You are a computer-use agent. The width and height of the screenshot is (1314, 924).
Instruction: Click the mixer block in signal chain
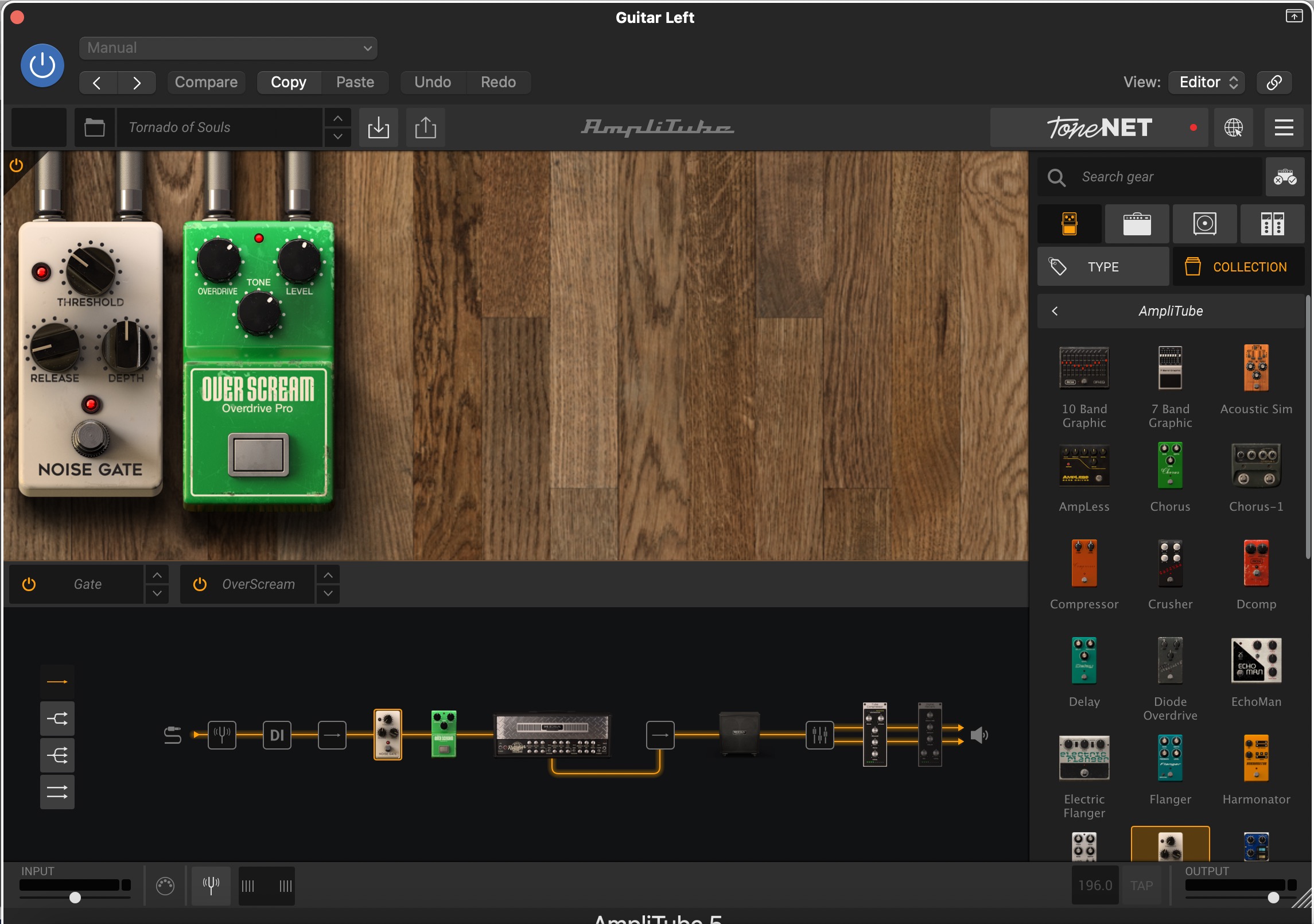[x=819, y=735]
